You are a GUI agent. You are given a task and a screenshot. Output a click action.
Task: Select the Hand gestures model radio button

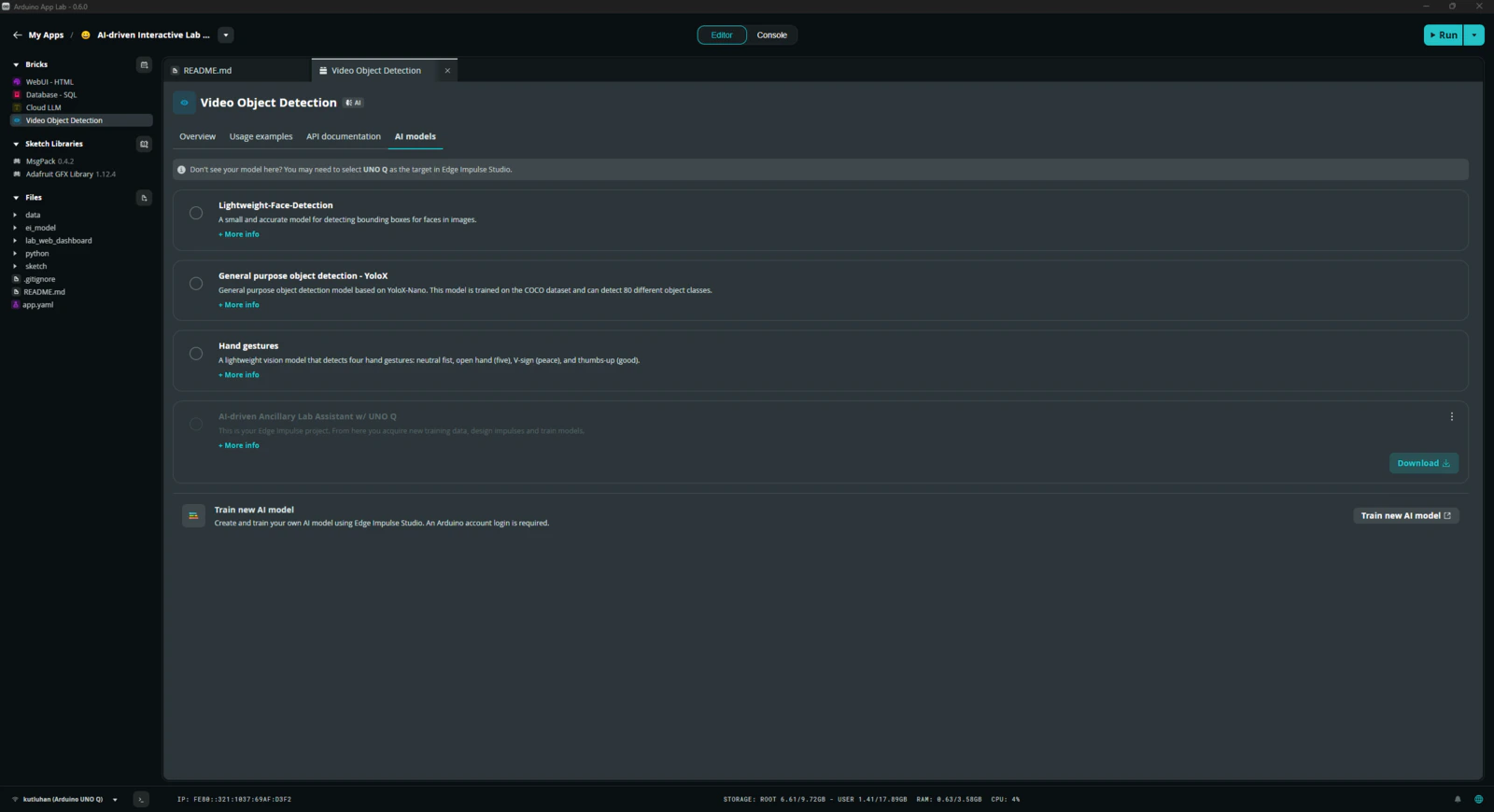click(x=196, y=354)
